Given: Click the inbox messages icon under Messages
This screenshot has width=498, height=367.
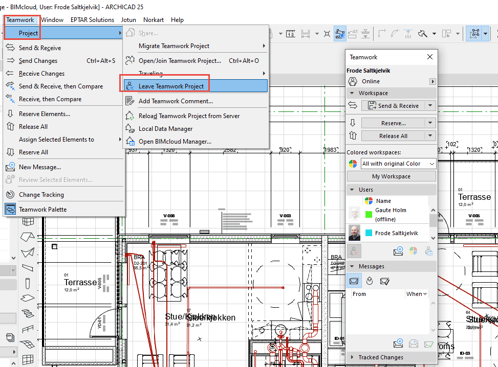Looking at the screenshot, I should coord(354,281).
